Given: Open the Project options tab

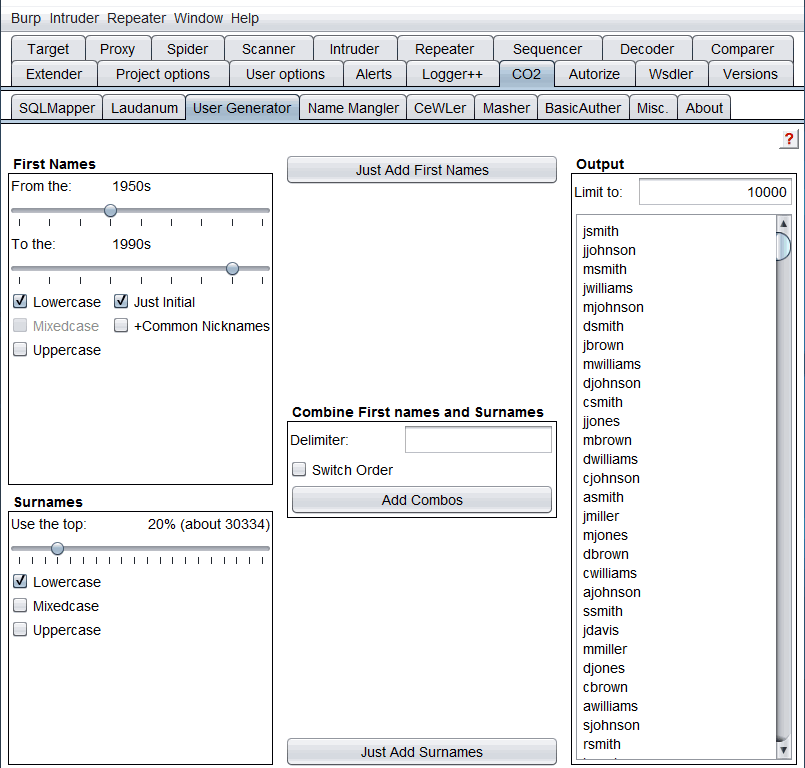Looking at the screenshot, I should [x=163, y=74].
